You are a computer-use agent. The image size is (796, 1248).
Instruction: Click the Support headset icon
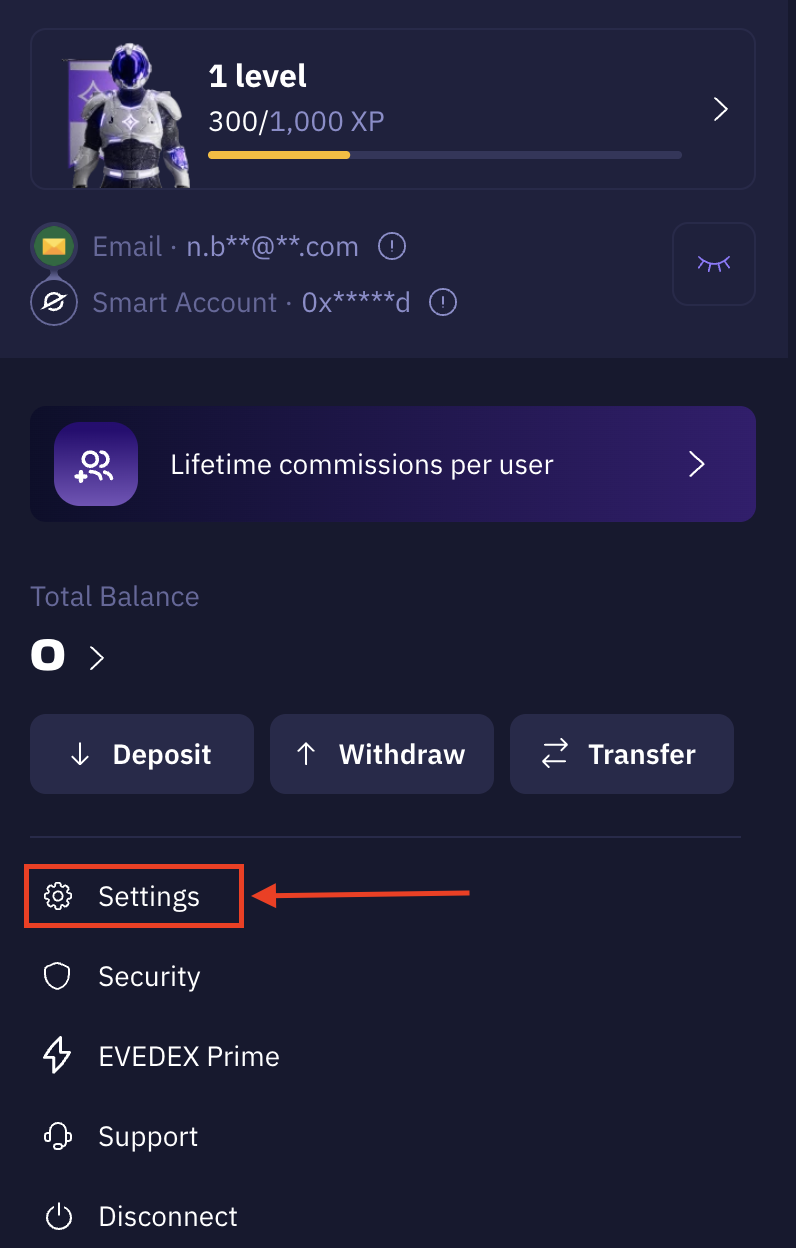coord(58,1136)
